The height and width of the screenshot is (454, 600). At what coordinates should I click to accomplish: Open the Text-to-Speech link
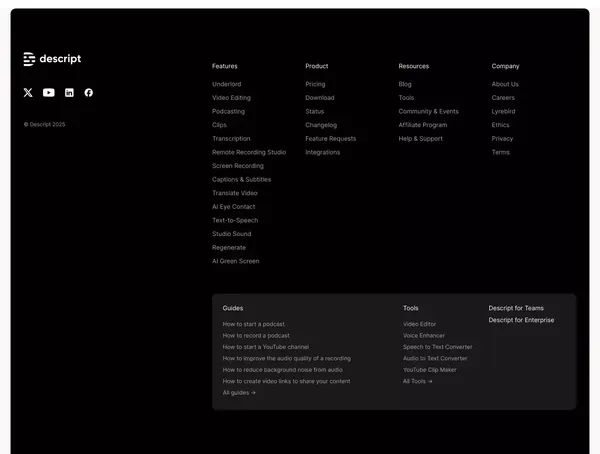pyautogui.click(x=235, y=220)
